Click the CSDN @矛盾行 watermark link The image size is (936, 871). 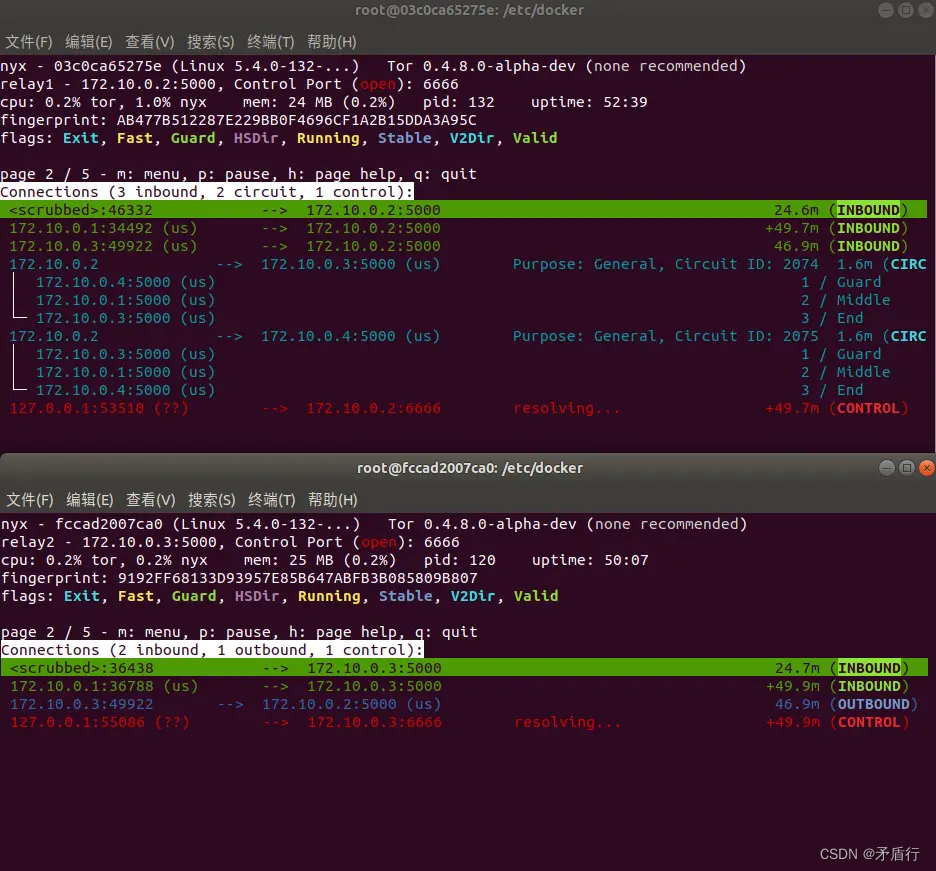pos(869,854)
